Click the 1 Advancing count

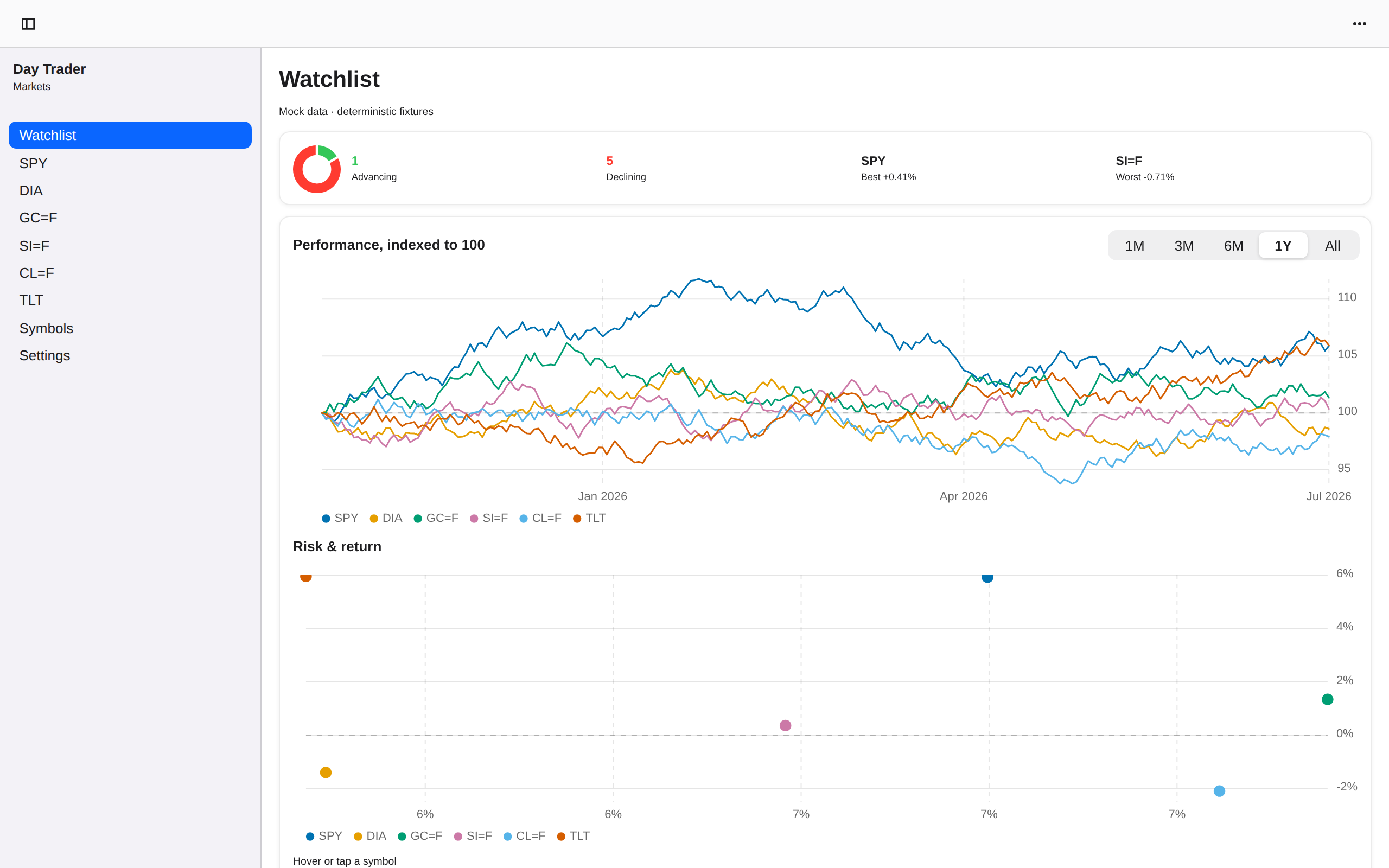(x=374, y=169)
